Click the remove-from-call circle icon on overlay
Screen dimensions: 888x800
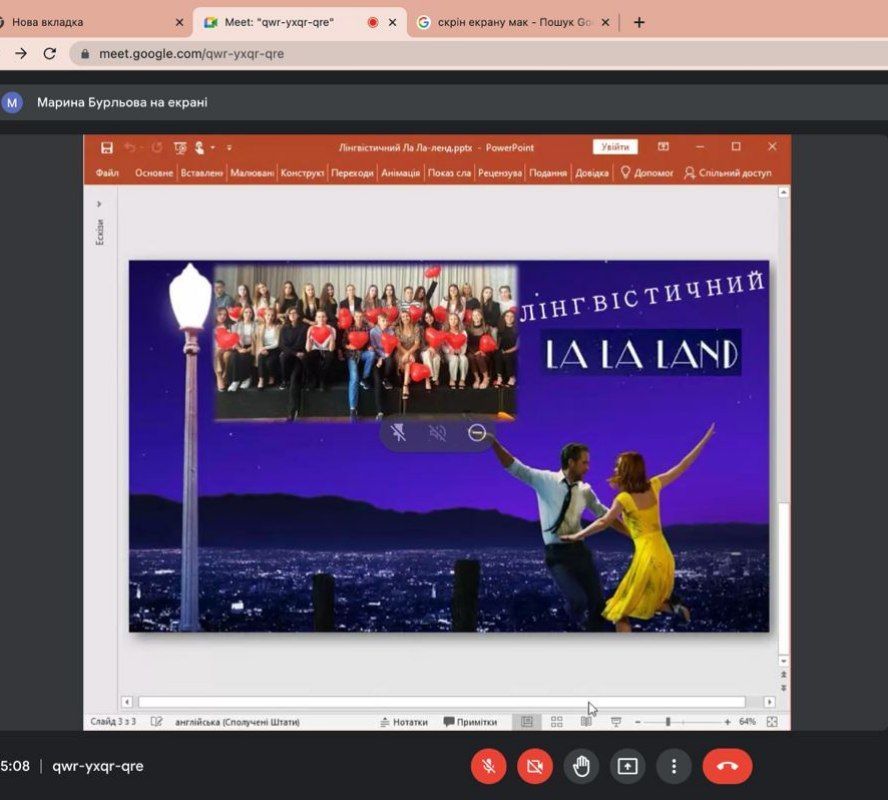tap(477, 433)
